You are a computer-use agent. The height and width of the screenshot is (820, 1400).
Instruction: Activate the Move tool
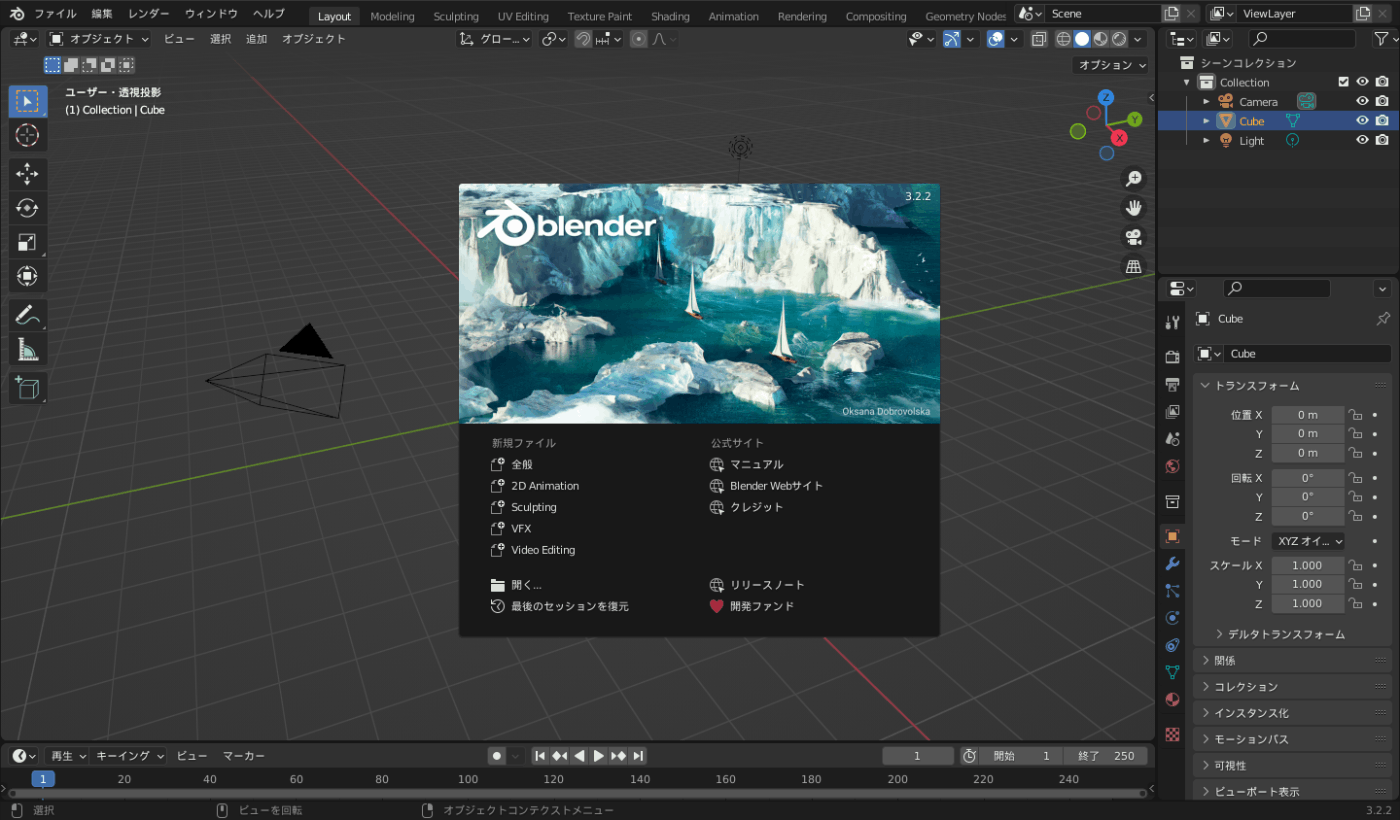point(28,174)
